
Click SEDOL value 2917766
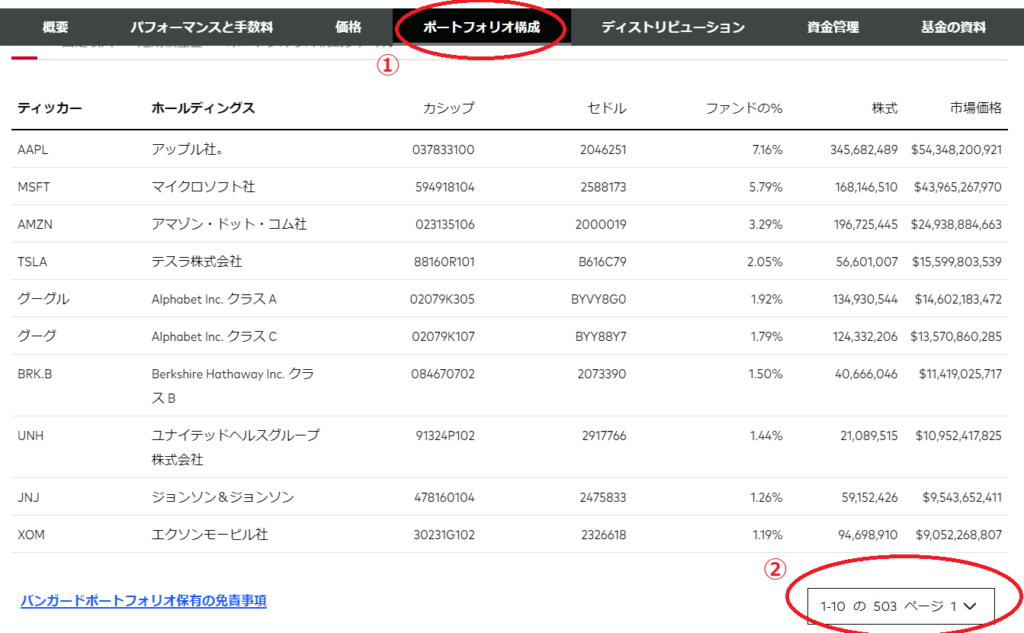(x=604, y=435)
